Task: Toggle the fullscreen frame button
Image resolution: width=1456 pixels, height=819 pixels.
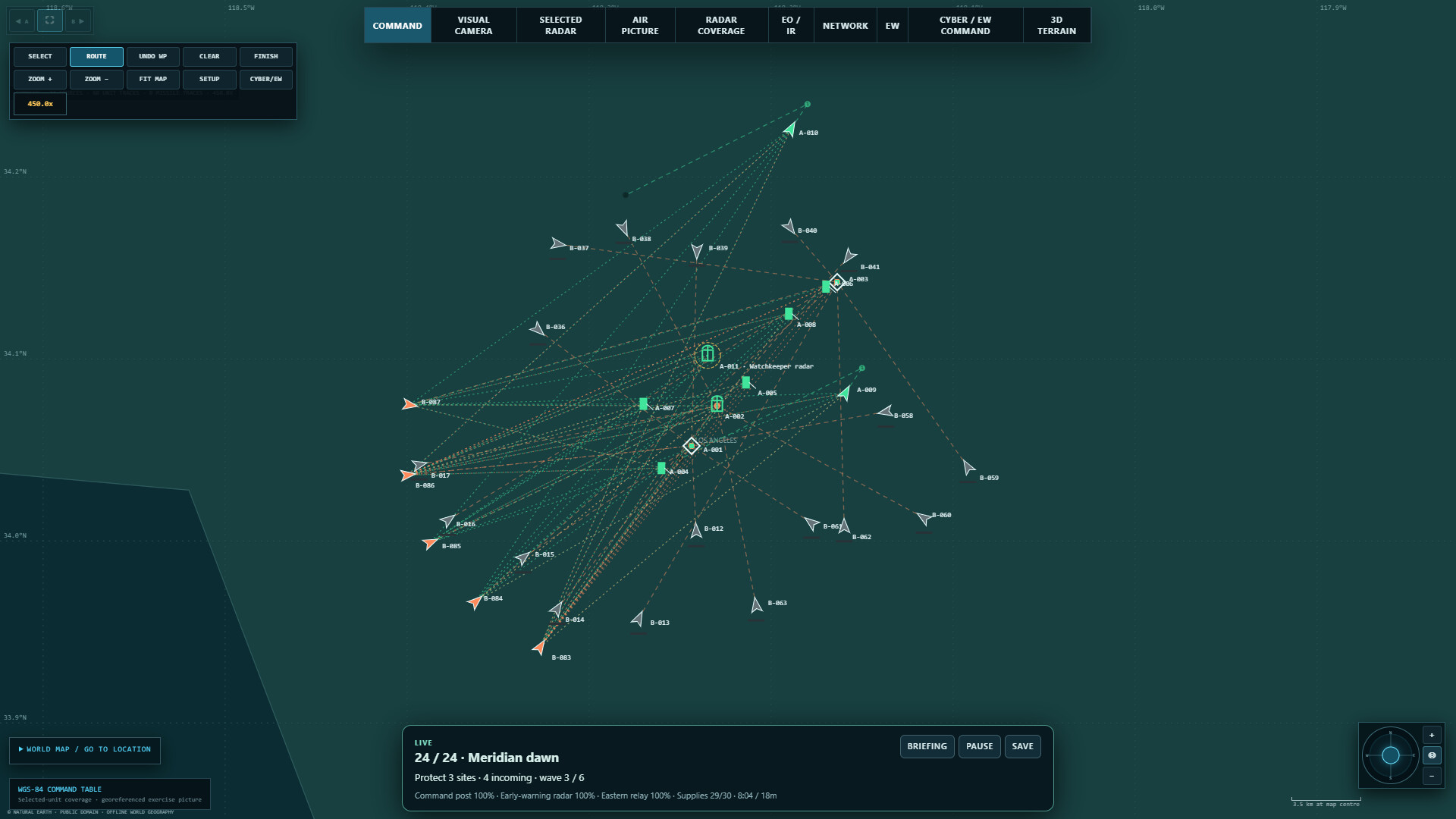Action: coord(50,20)
